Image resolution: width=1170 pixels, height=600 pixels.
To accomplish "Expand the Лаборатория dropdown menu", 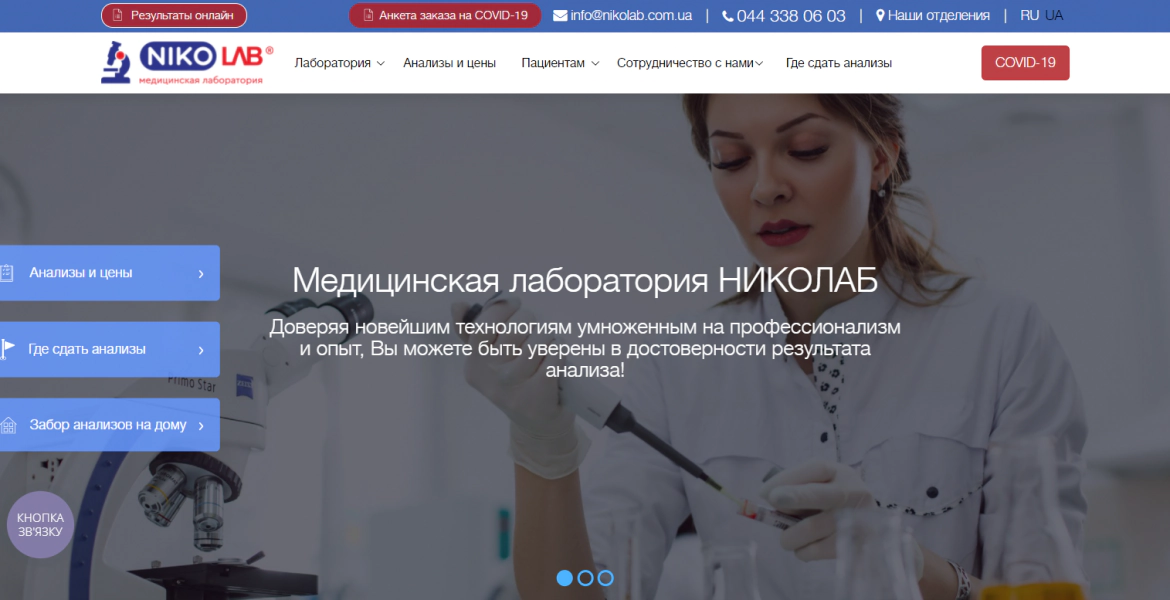I will click(x=340, y=63).
